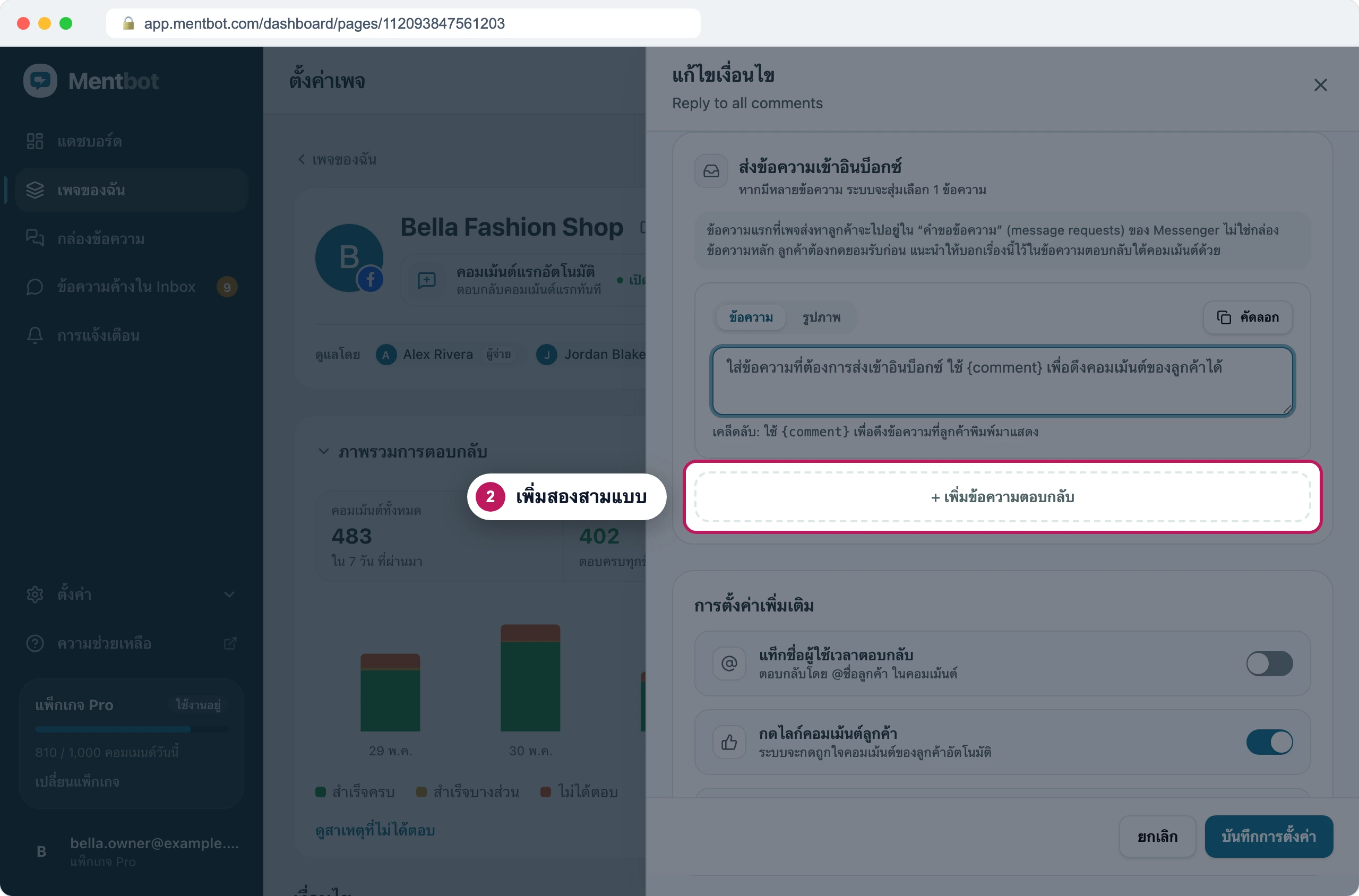Expand the ตั้งค่า sidebar chevron
The width and height of the screenshot is (1359, 896).
click(x=229, y=595)
